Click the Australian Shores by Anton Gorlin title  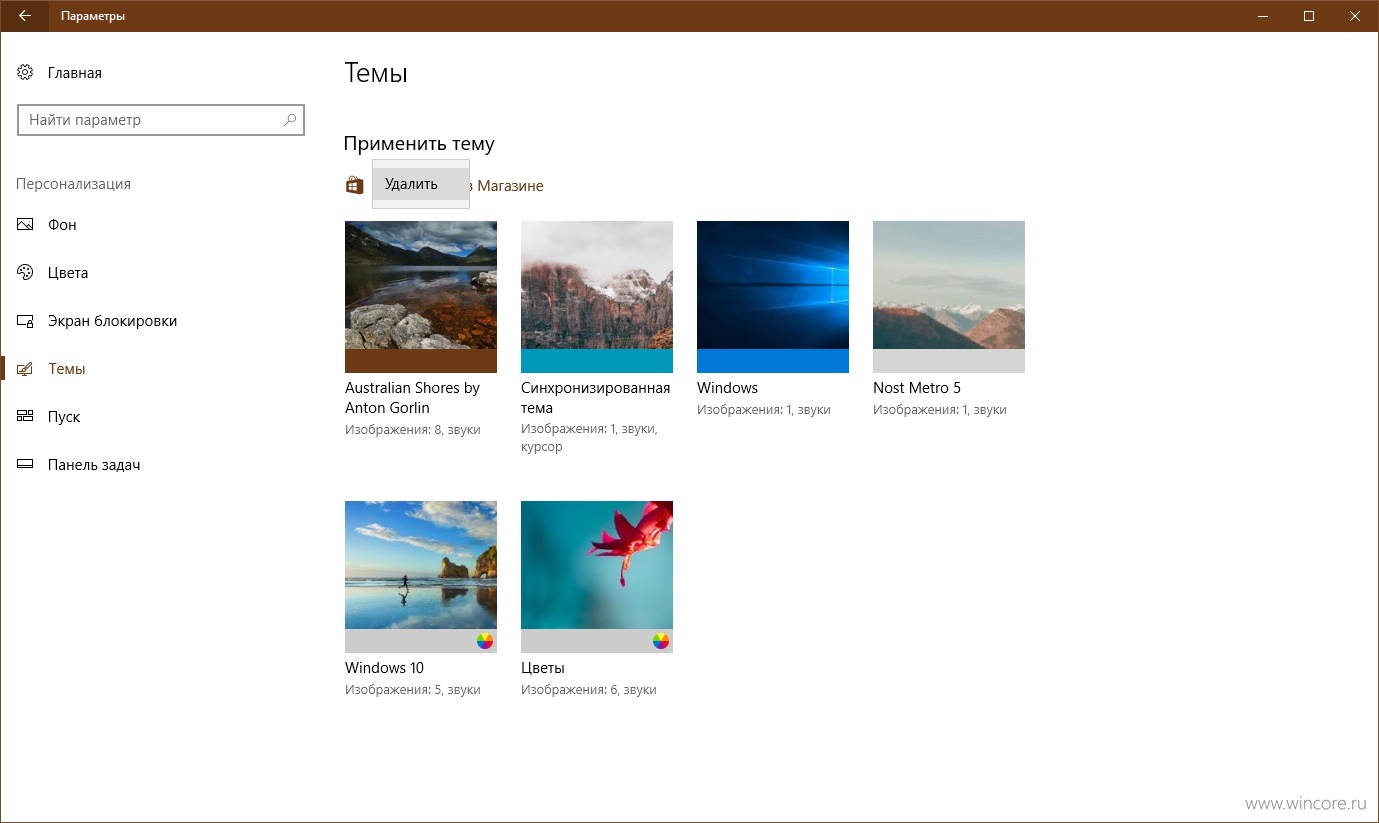[x=412, y=398]
